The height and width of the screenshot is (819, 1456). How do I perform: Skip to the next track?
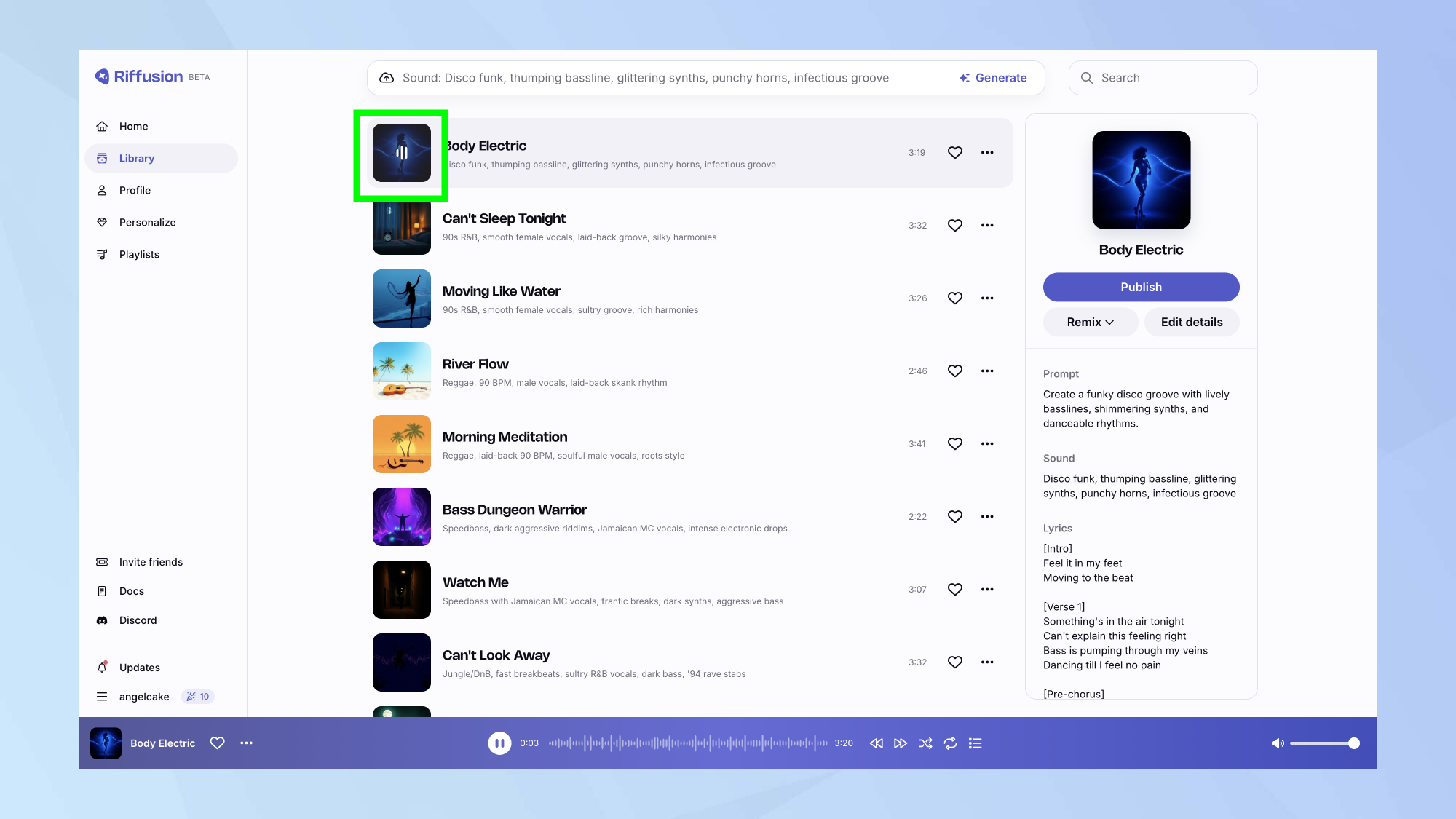pos(901,743)
